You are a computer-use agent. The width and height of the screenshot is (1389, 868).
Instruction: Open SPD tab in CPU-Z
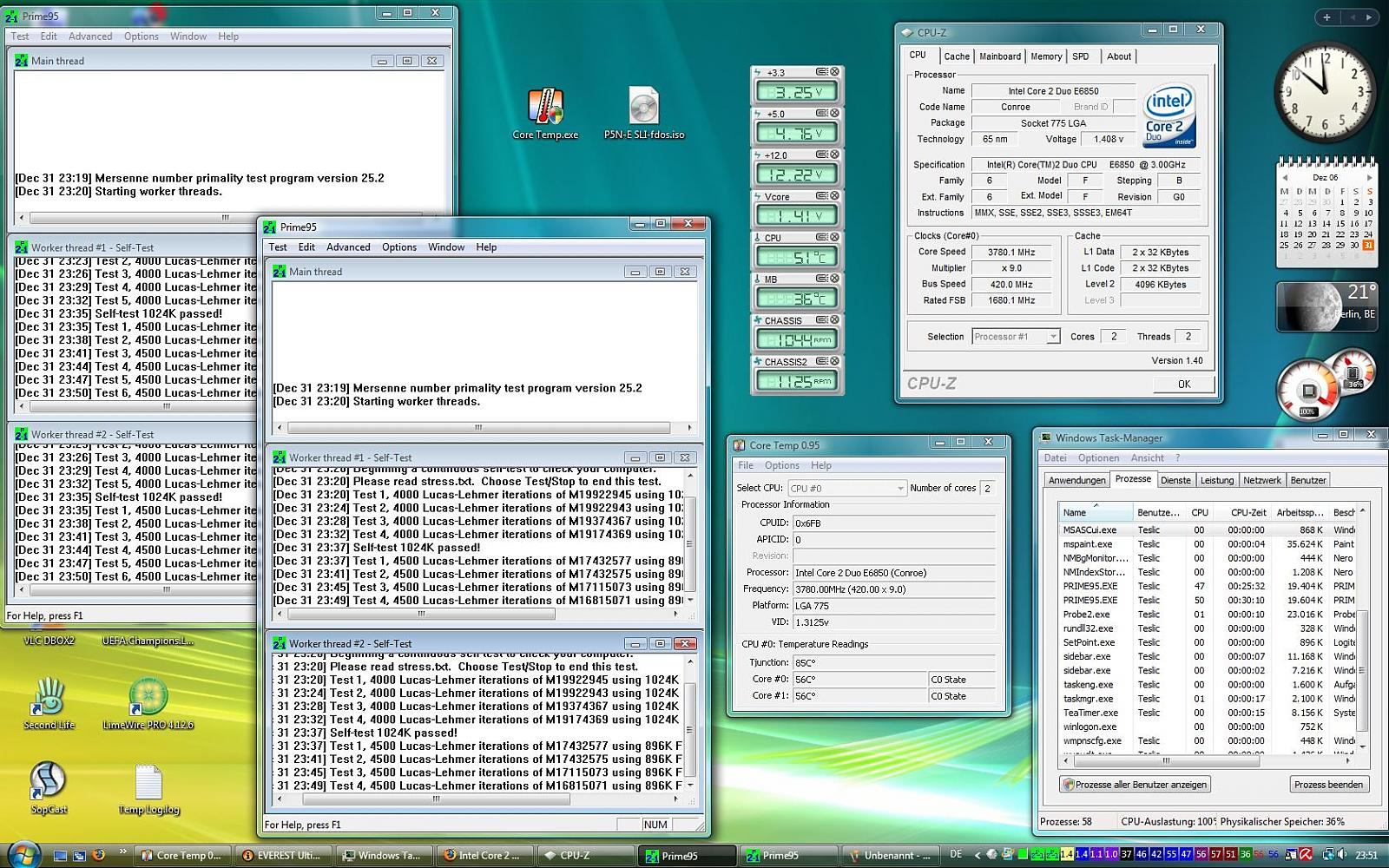(x=1081, y=56)
